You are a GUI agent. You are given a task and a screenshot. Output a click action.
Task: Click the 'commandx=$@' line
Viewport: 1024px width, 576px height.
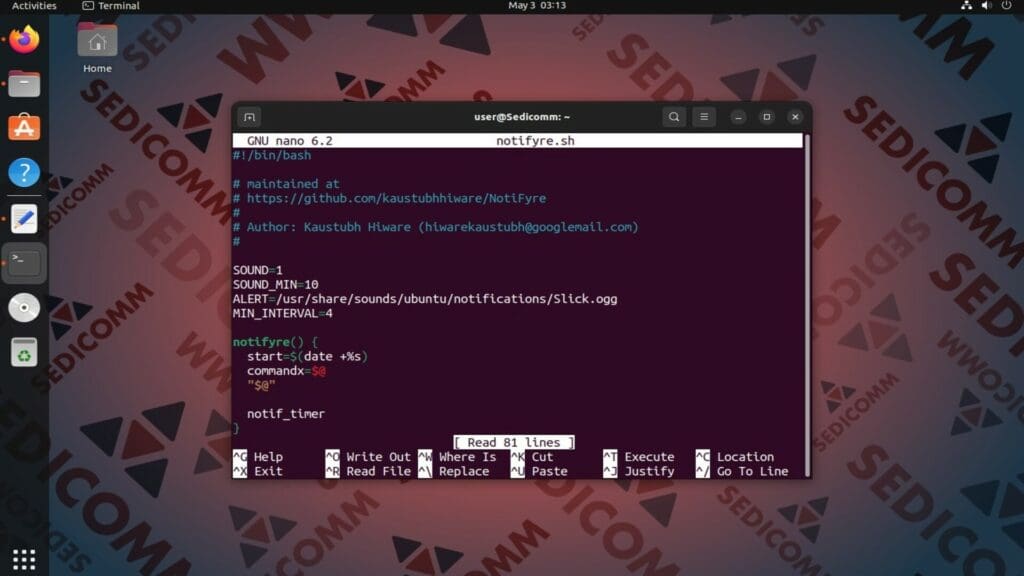(286, 370)
